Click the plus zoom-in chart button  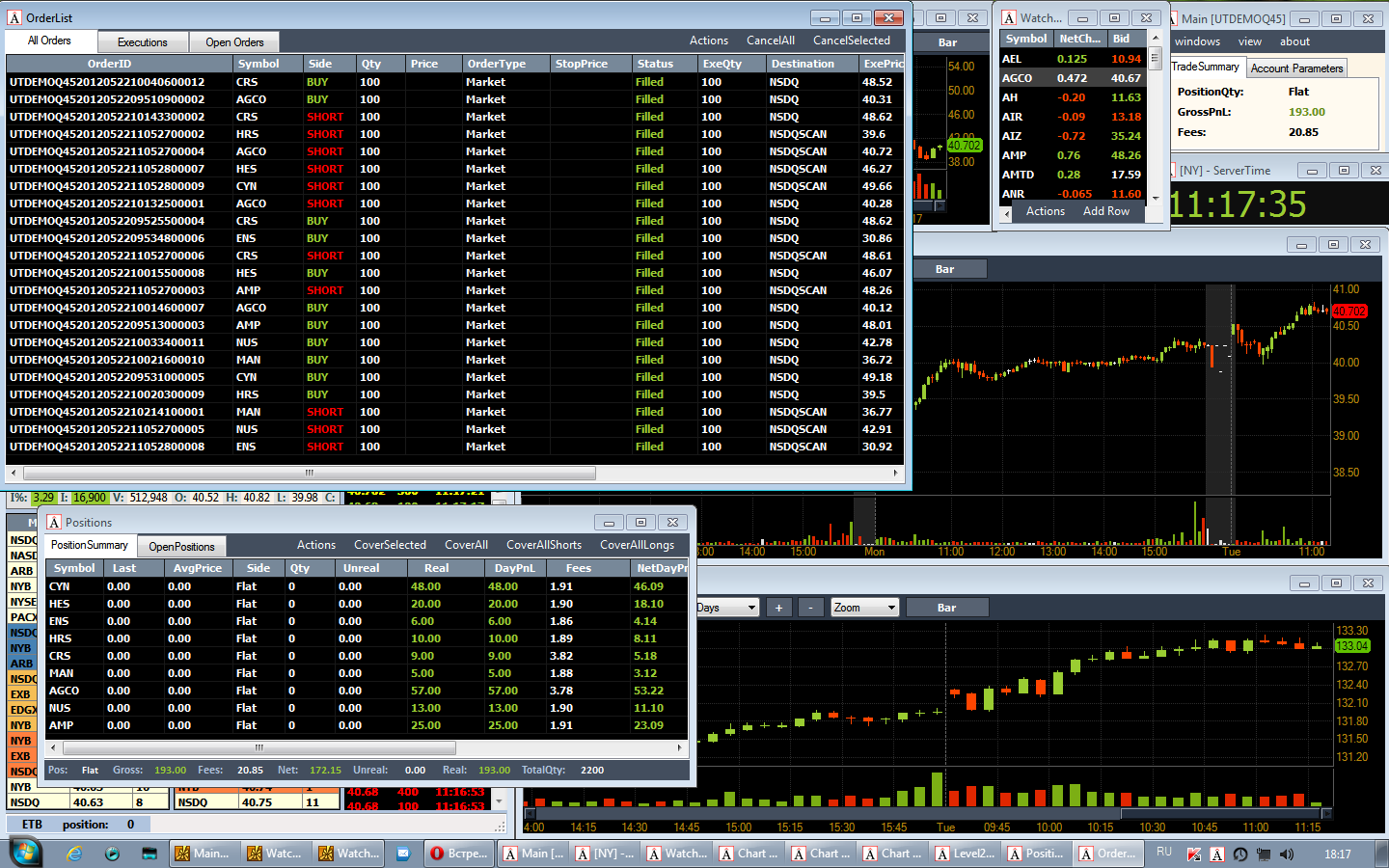(778, 608)
